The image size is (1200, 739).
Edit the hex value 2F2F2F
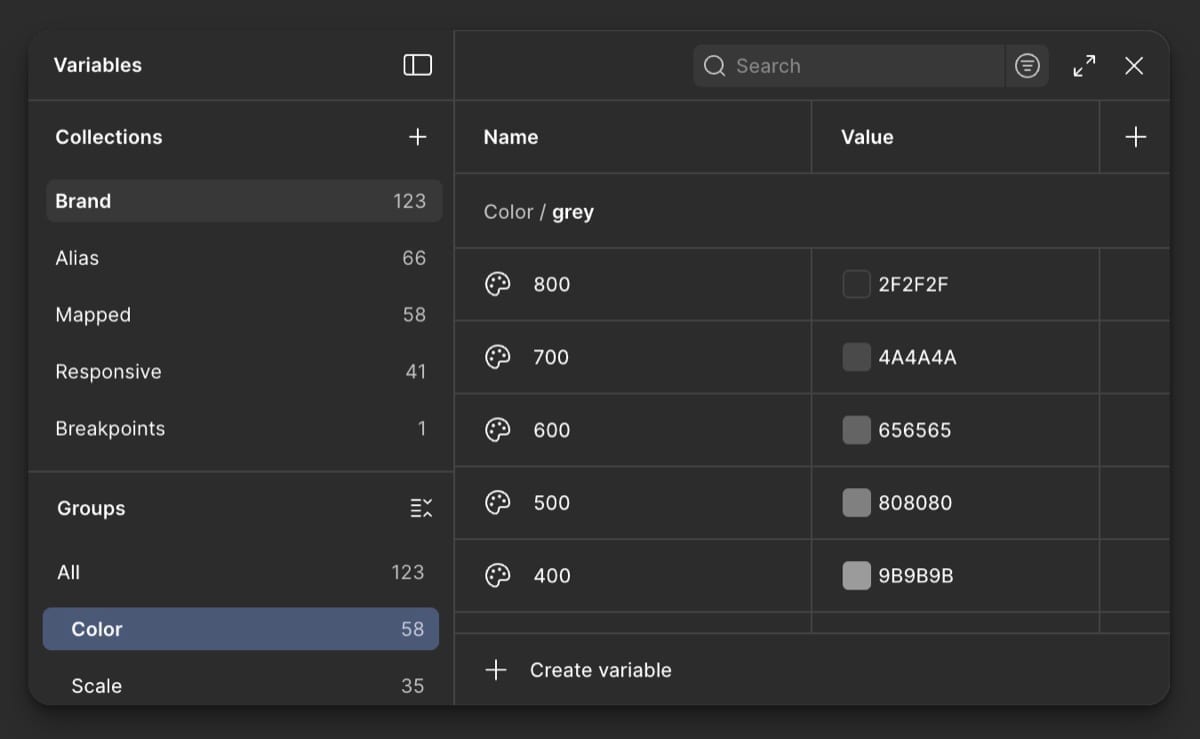(913, 284)
